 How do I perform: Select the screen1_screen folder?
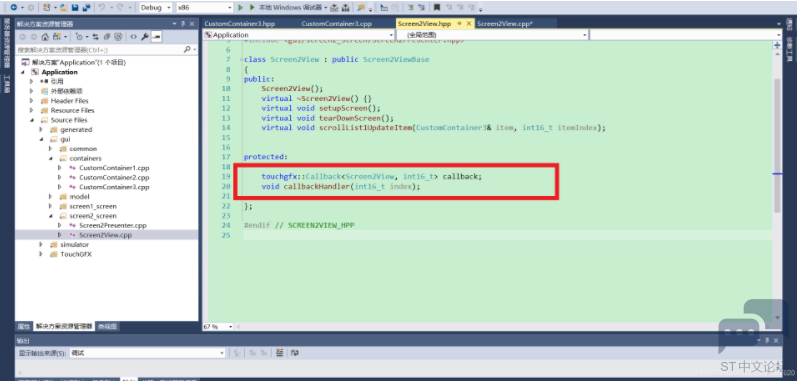pos(93,206)
